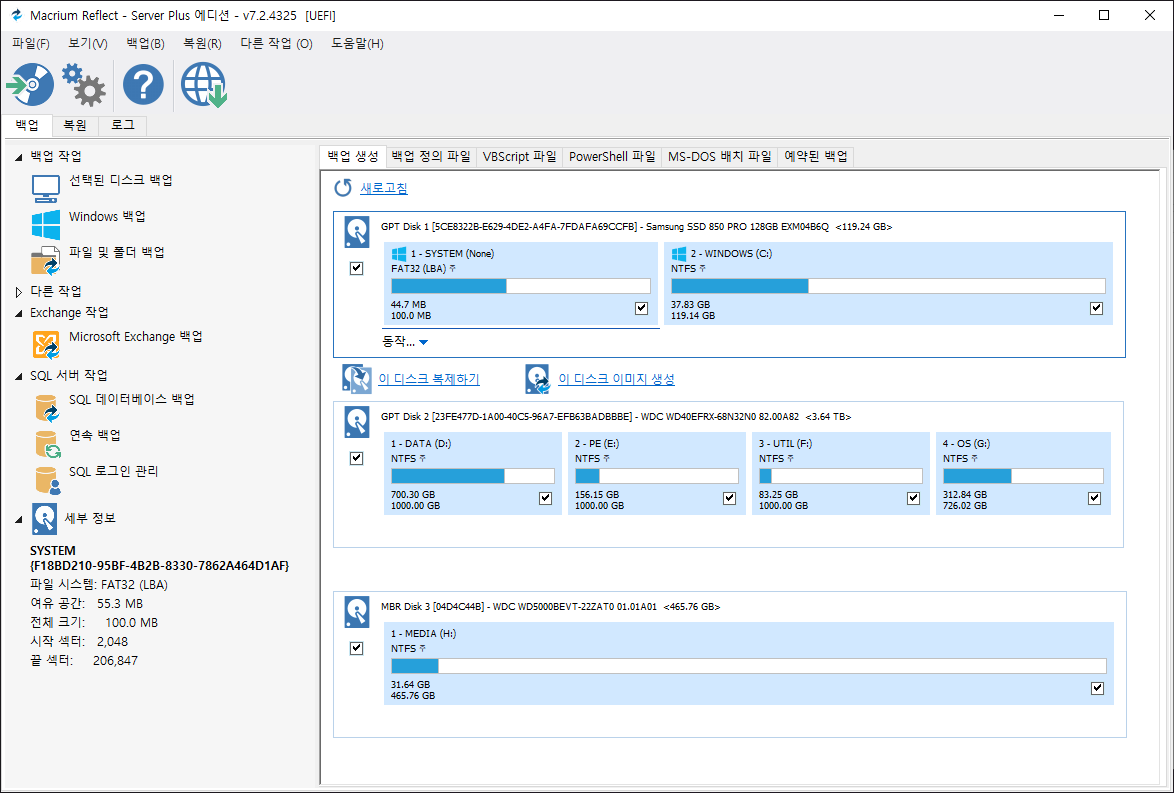Screen dimensions: 1174x793
Task: Open the 보기(V) menu
Action: (88, 43)
